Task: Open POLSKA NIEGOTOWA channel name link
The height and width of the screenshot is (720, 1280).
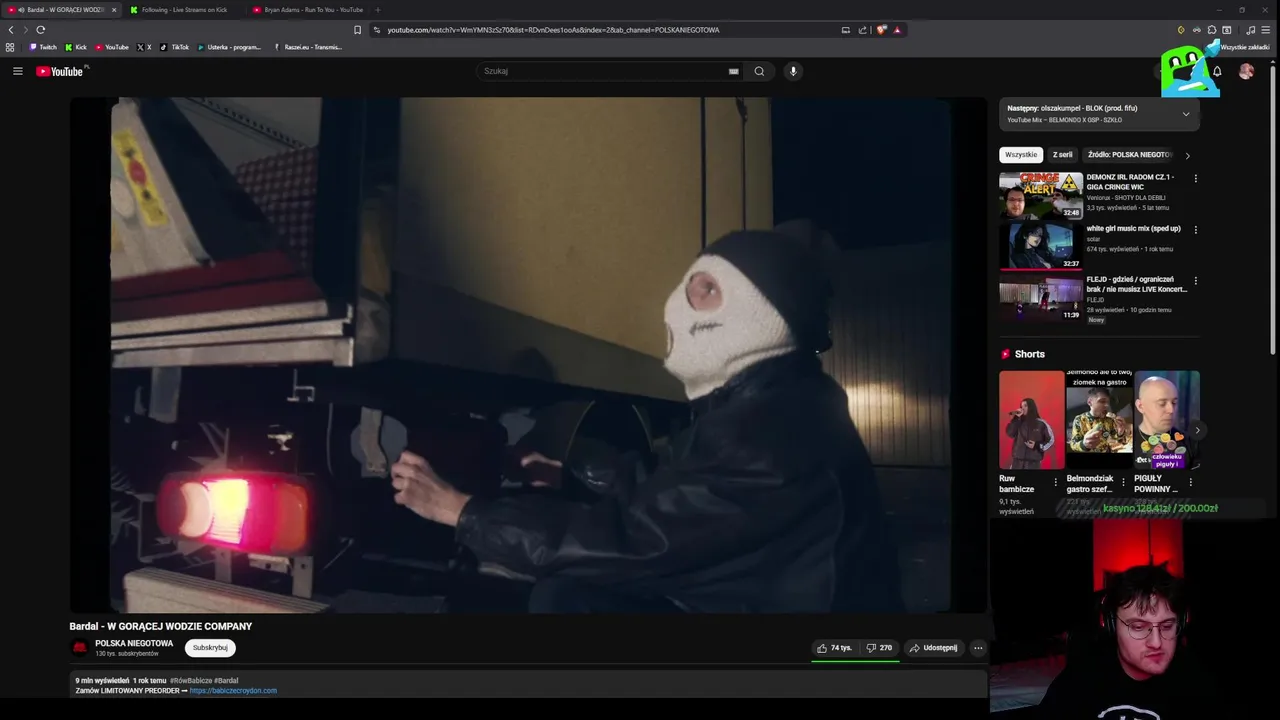Action: coord(134,643)
